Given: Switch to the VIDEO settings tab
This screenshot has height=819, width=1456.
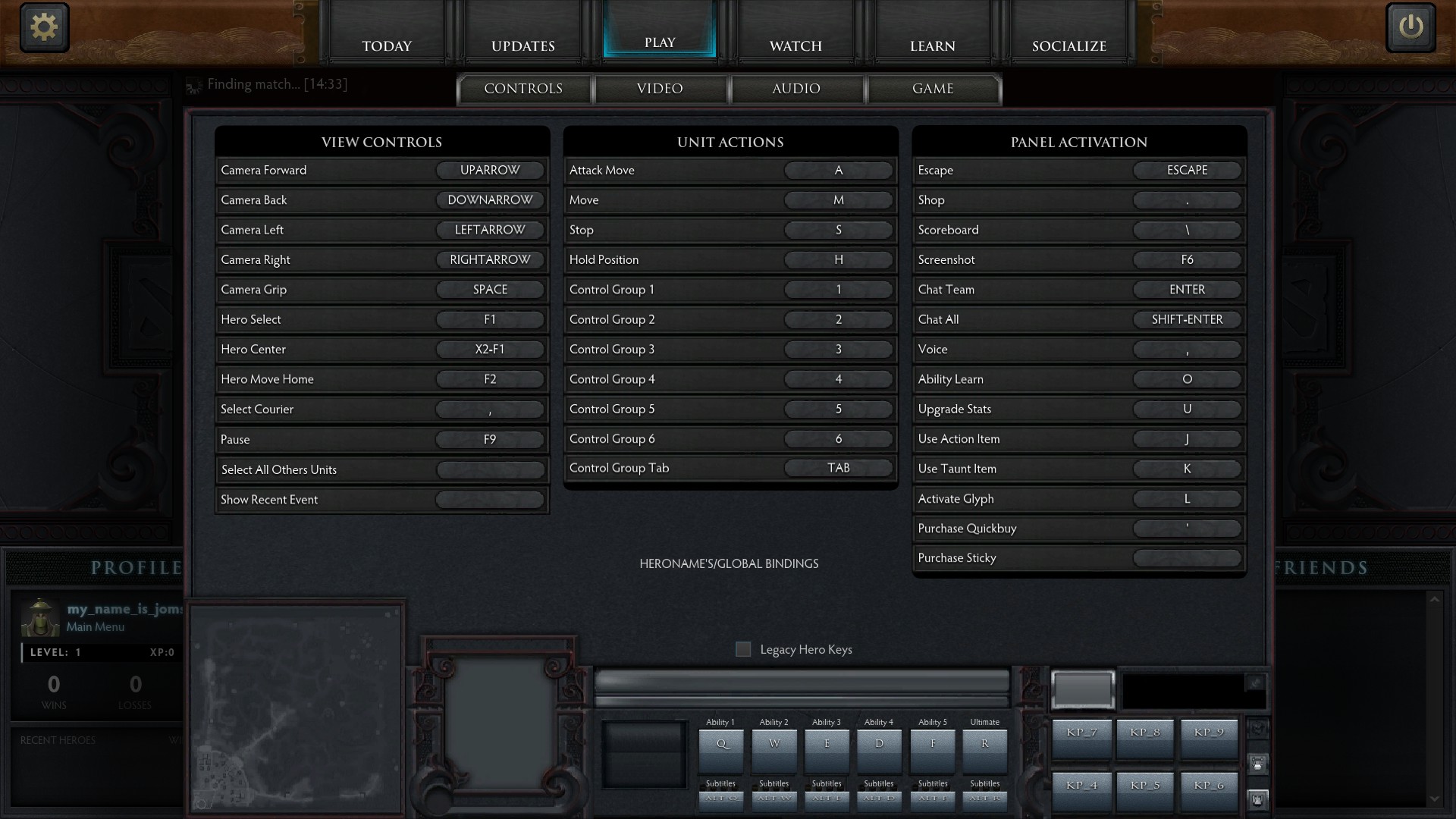Looking at the screenshot, I should pyautogui.click(x=660, y=89).
